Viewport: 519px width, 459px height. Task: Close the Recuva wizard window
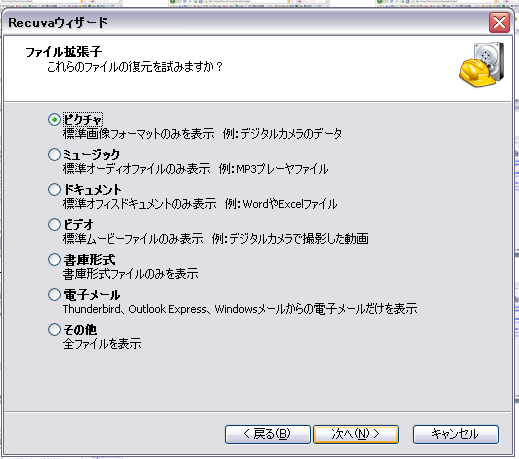499,23
